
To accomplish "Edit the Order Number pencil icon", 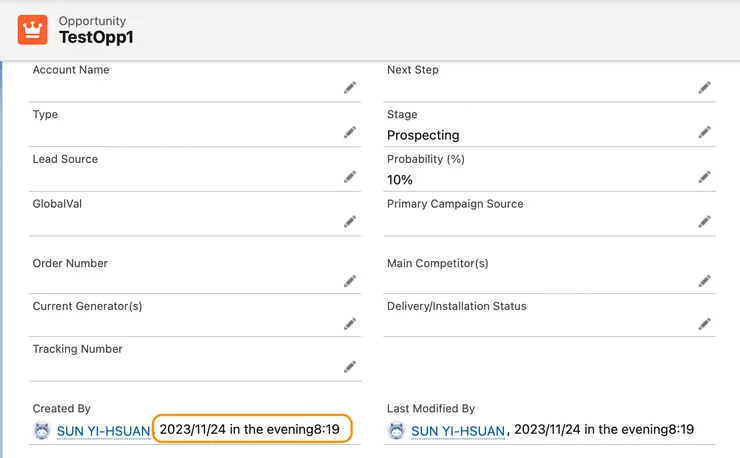I will pos(350,281).
